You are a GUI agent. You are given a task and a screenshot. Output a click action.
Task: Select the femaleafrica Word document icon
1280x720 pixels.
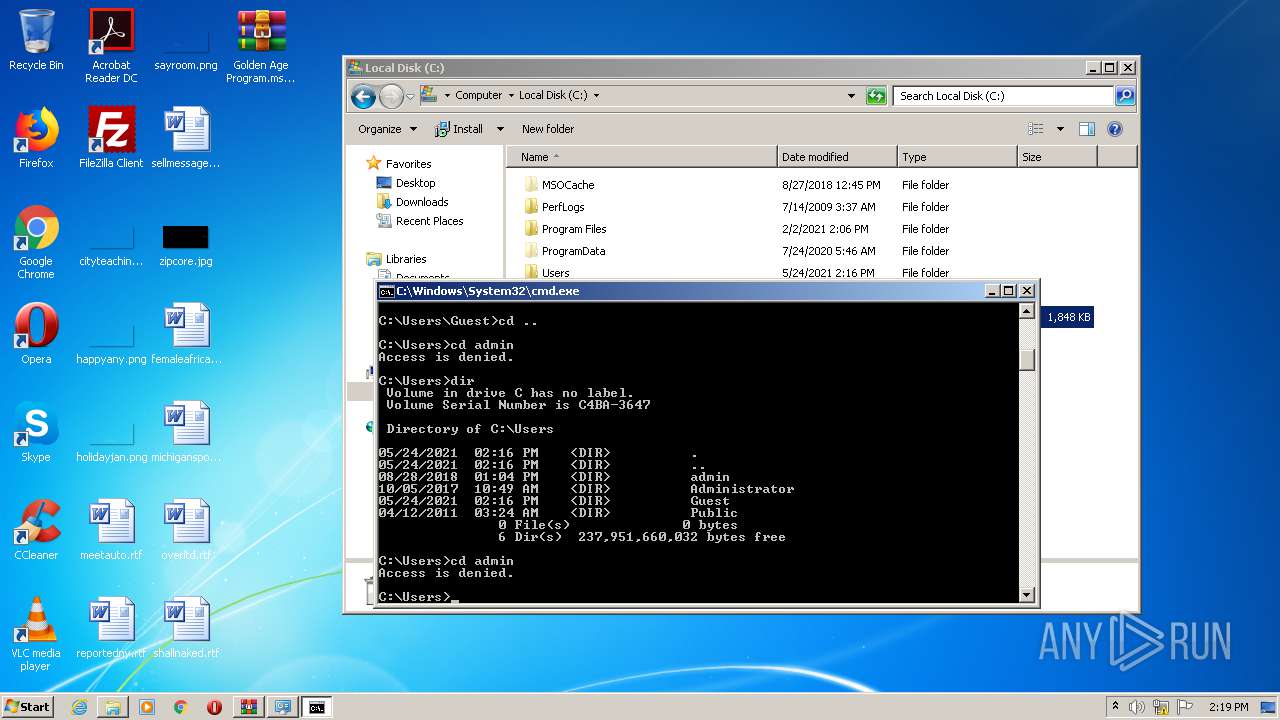click(x=186, y=334)
